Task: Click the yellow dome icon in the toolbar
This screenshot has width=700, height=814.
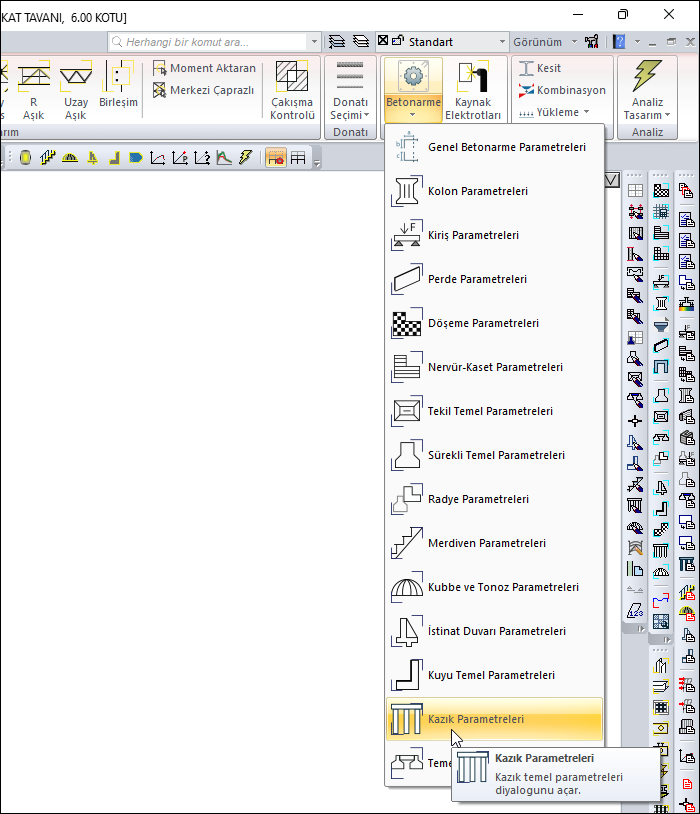Action: 70,157
